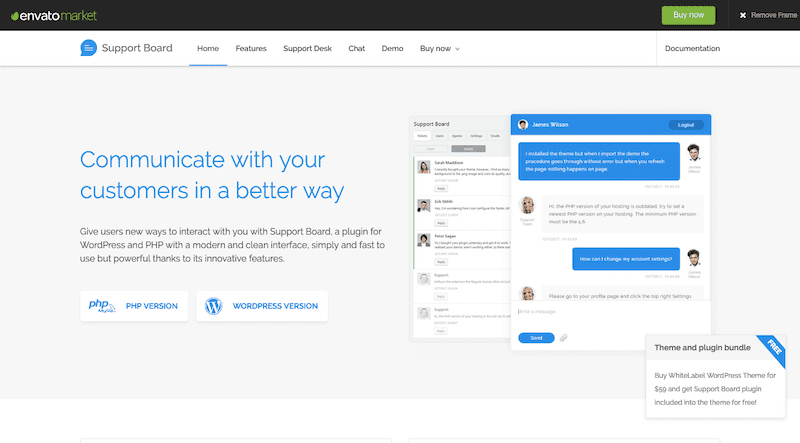
Task: Click Sarah Maddison's avatar in ticket list
Action: pyautogui.click(x=423, y=167)
